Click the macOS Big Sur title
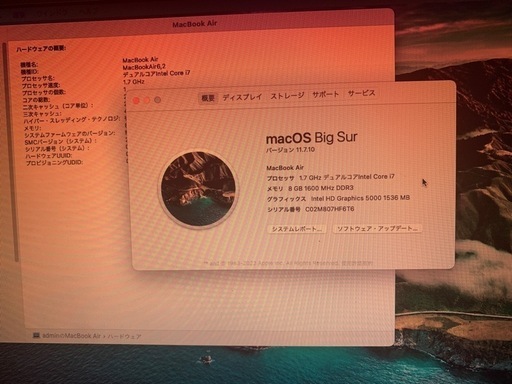512x384 pixels. [x=312, y=138]
